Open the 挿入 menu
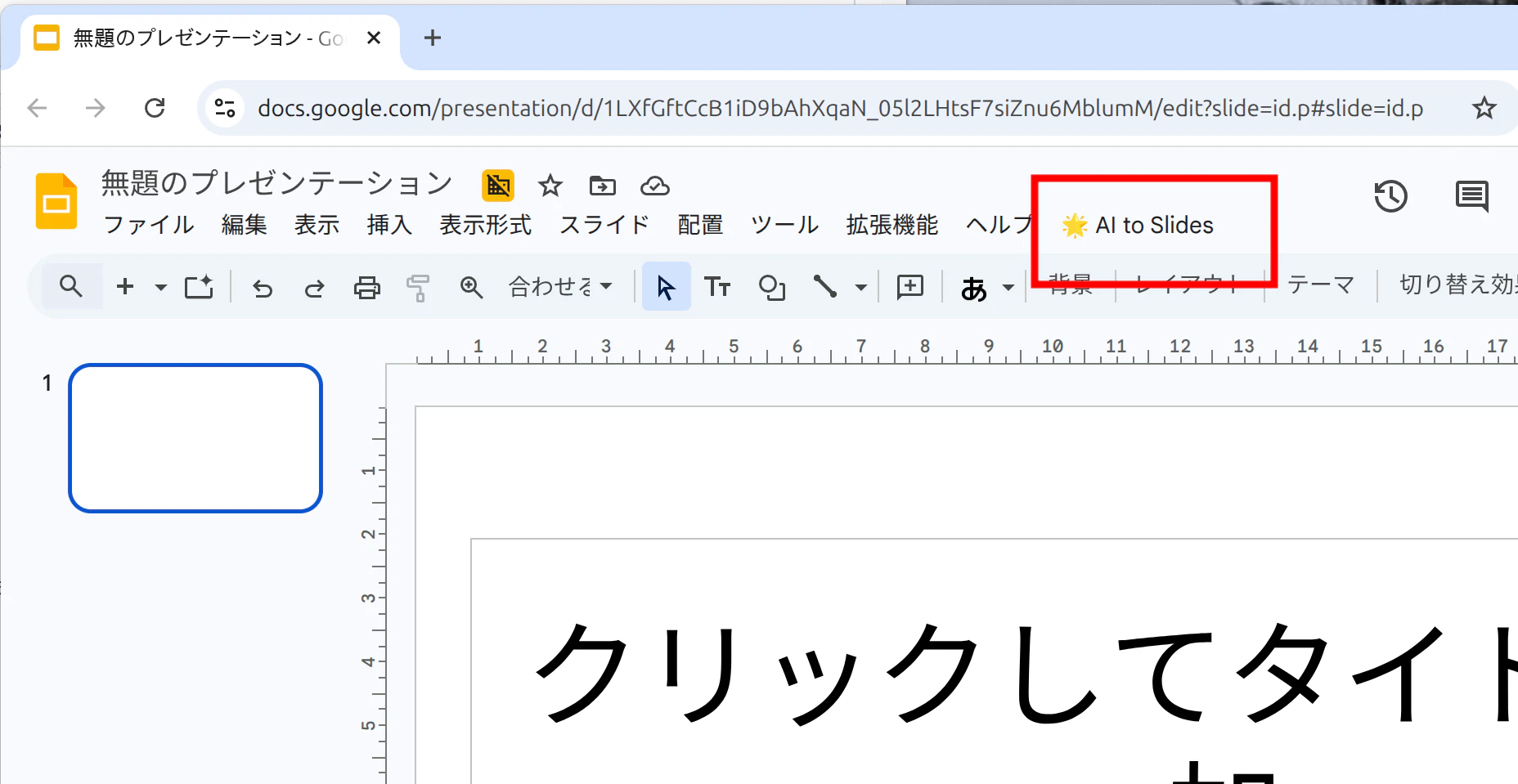The height and width of the screenshot is (784, 1518). [x=389, y=225]
